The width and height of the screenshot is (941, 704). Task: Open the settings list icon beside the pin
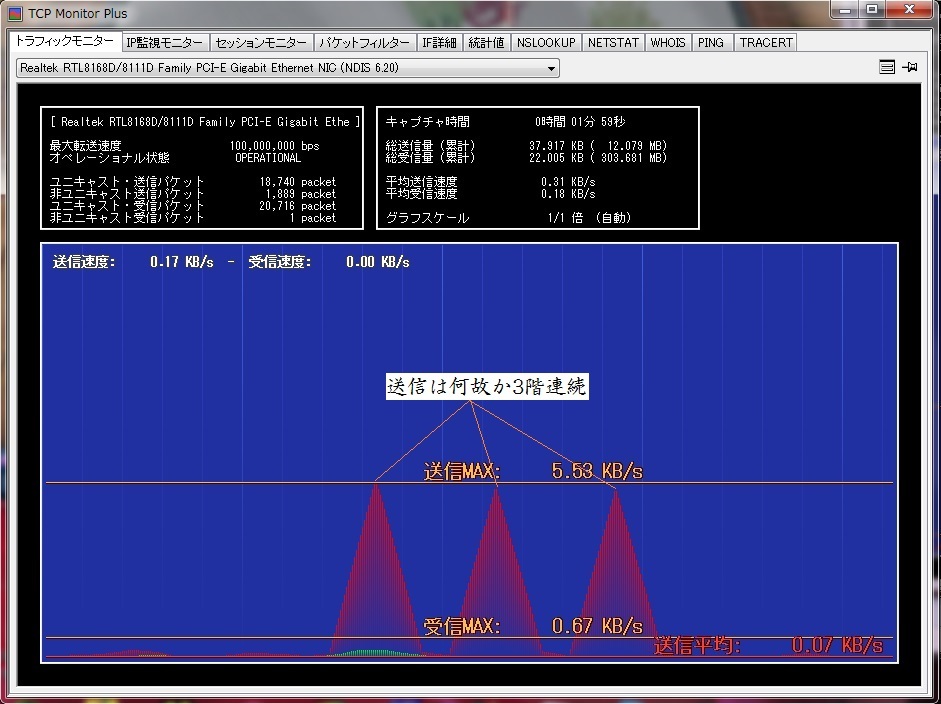[x=886, y=67]
